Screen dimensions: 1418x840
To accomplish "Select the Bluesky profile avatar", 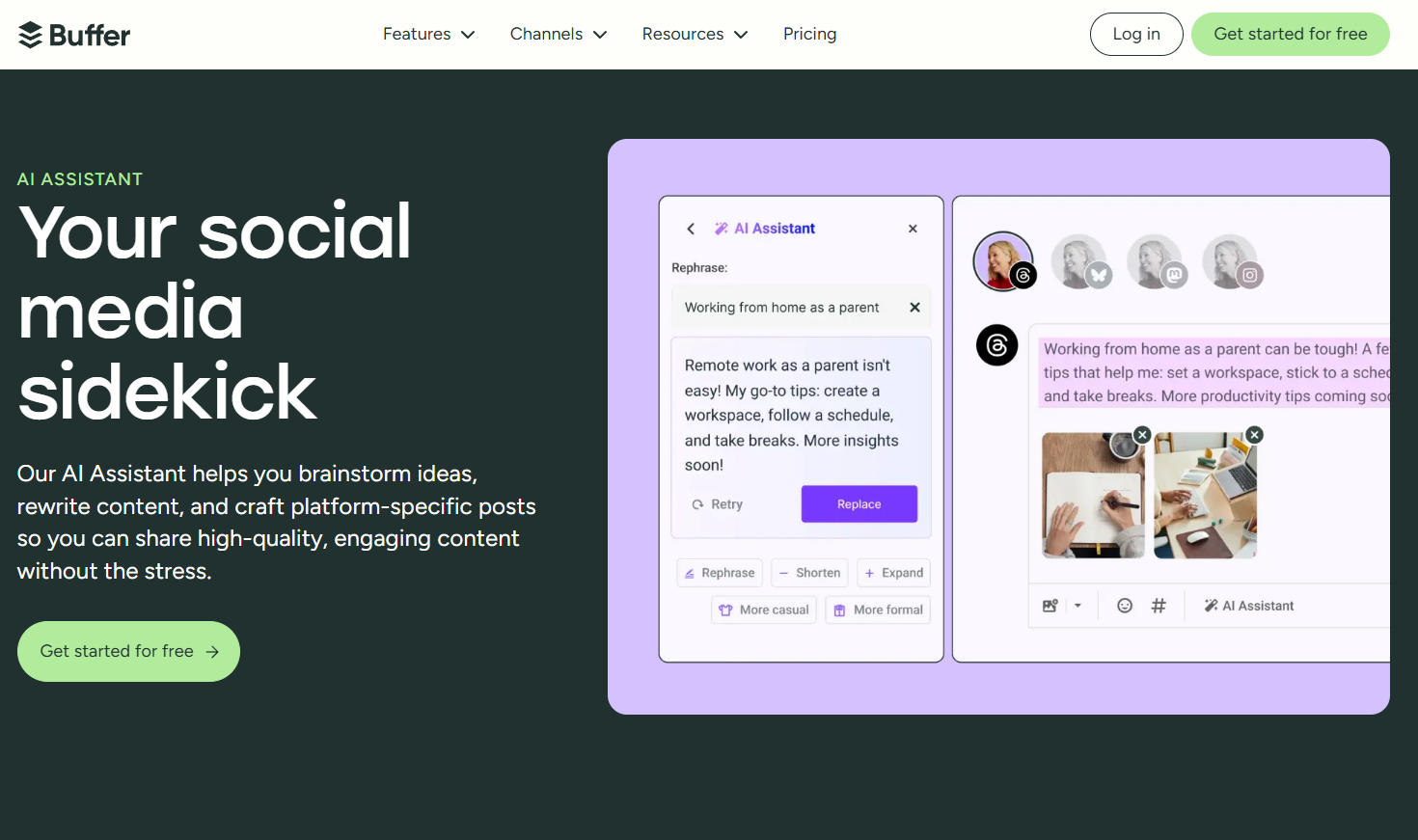I will 1080,261.
